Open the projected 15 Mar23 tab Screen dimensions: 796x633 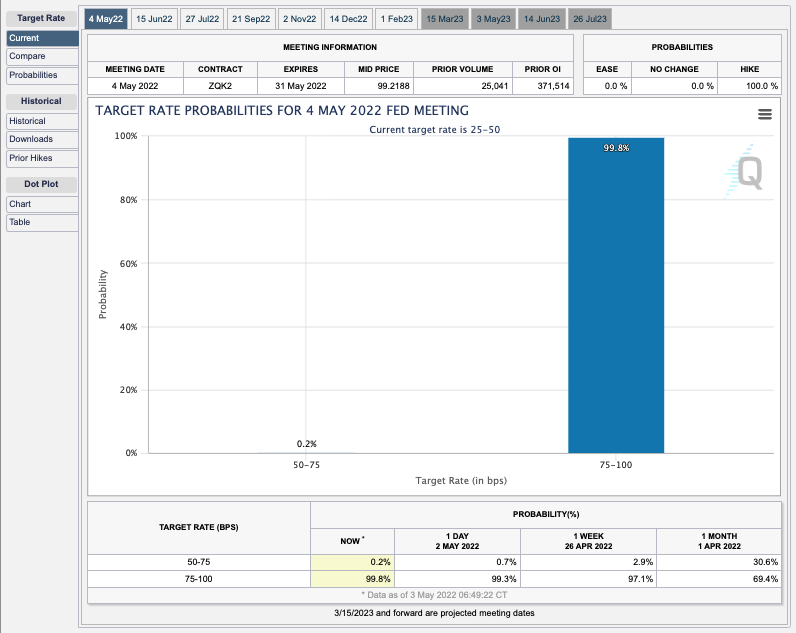click(445, 19)
